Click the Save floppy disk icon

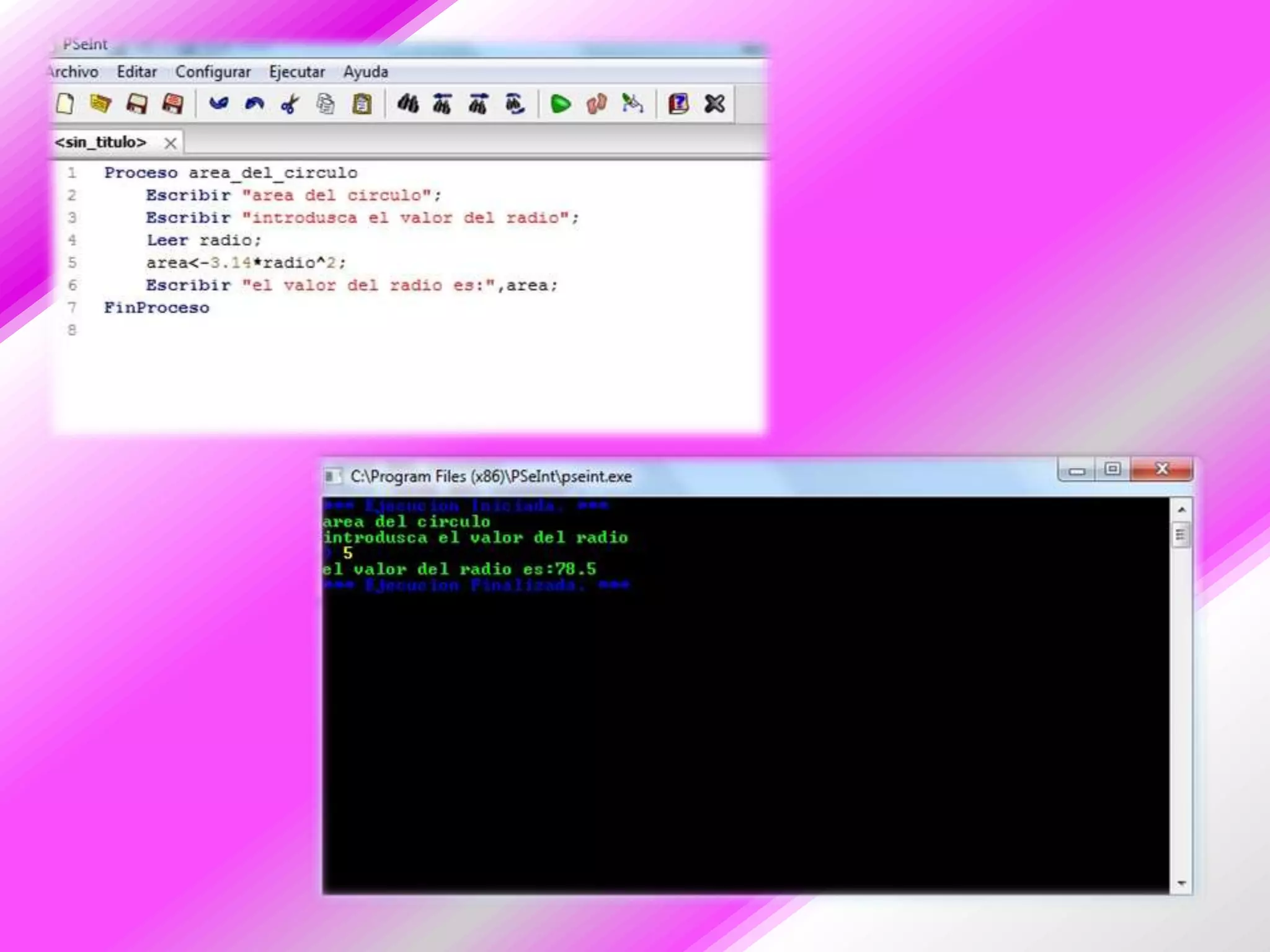click(x=136, y=104)
